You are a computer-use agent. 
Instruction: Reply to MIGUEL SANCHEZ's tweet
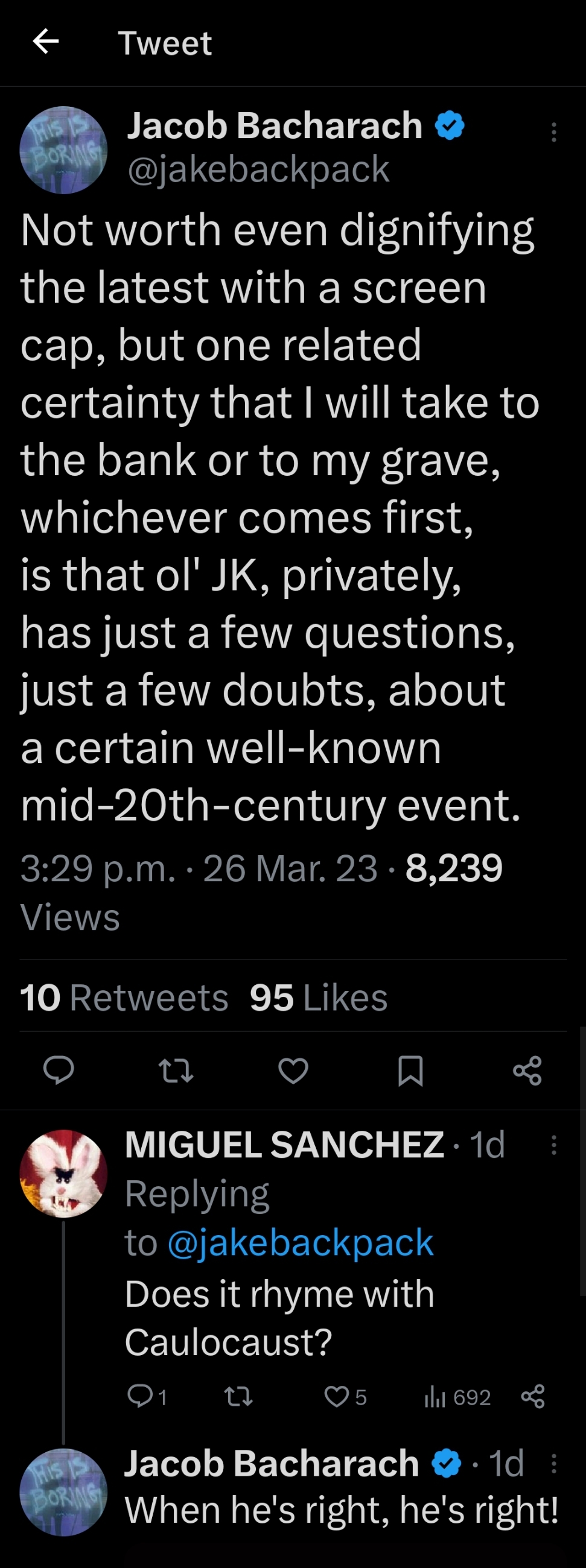pos(147,1396)
